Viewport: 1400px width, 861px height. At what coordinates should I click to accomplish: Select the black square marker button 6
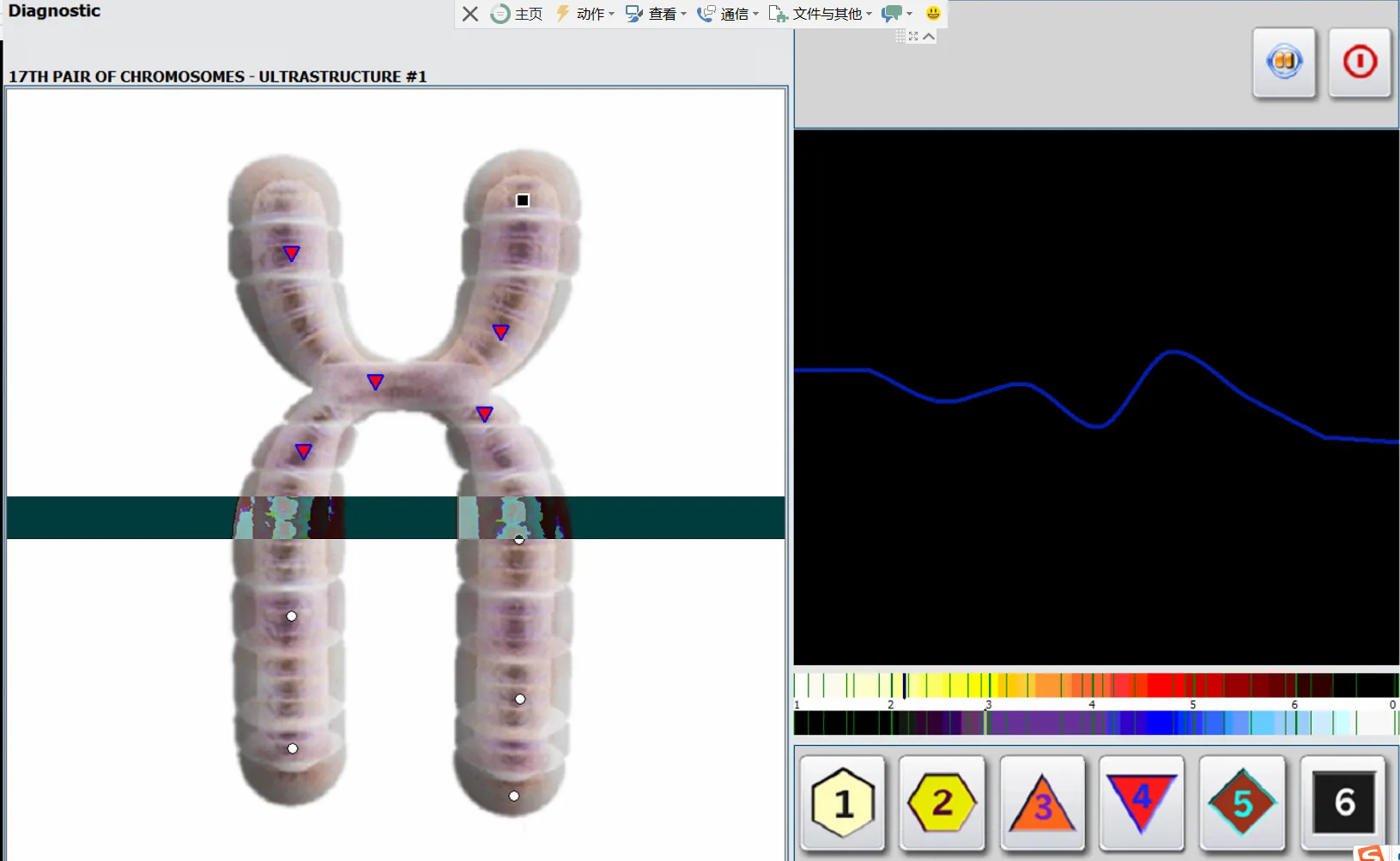click(1343, 803)
